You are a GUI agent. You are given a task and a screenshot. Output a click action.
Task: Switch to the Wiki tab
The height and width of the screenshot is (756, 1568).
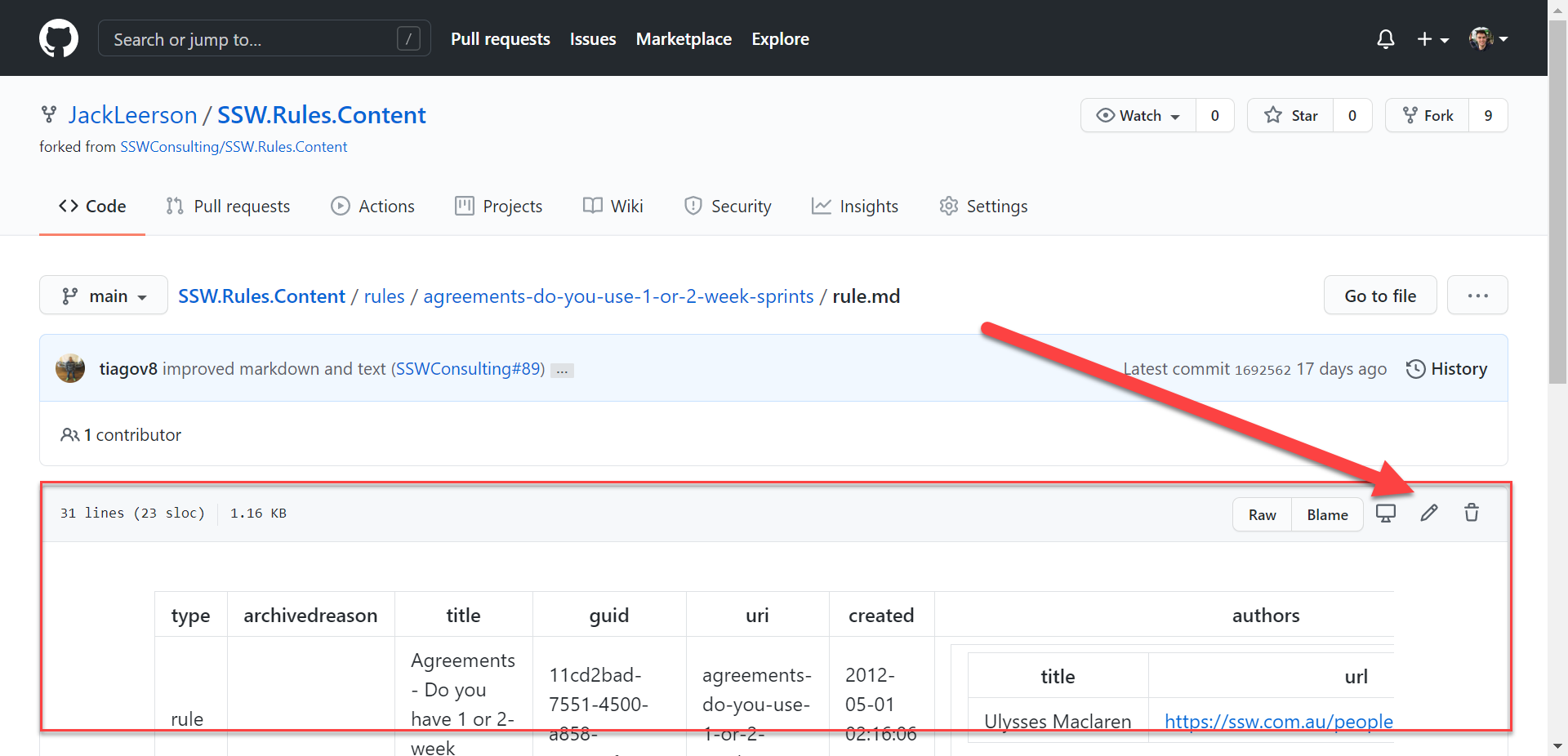click(x=613, y=207)
